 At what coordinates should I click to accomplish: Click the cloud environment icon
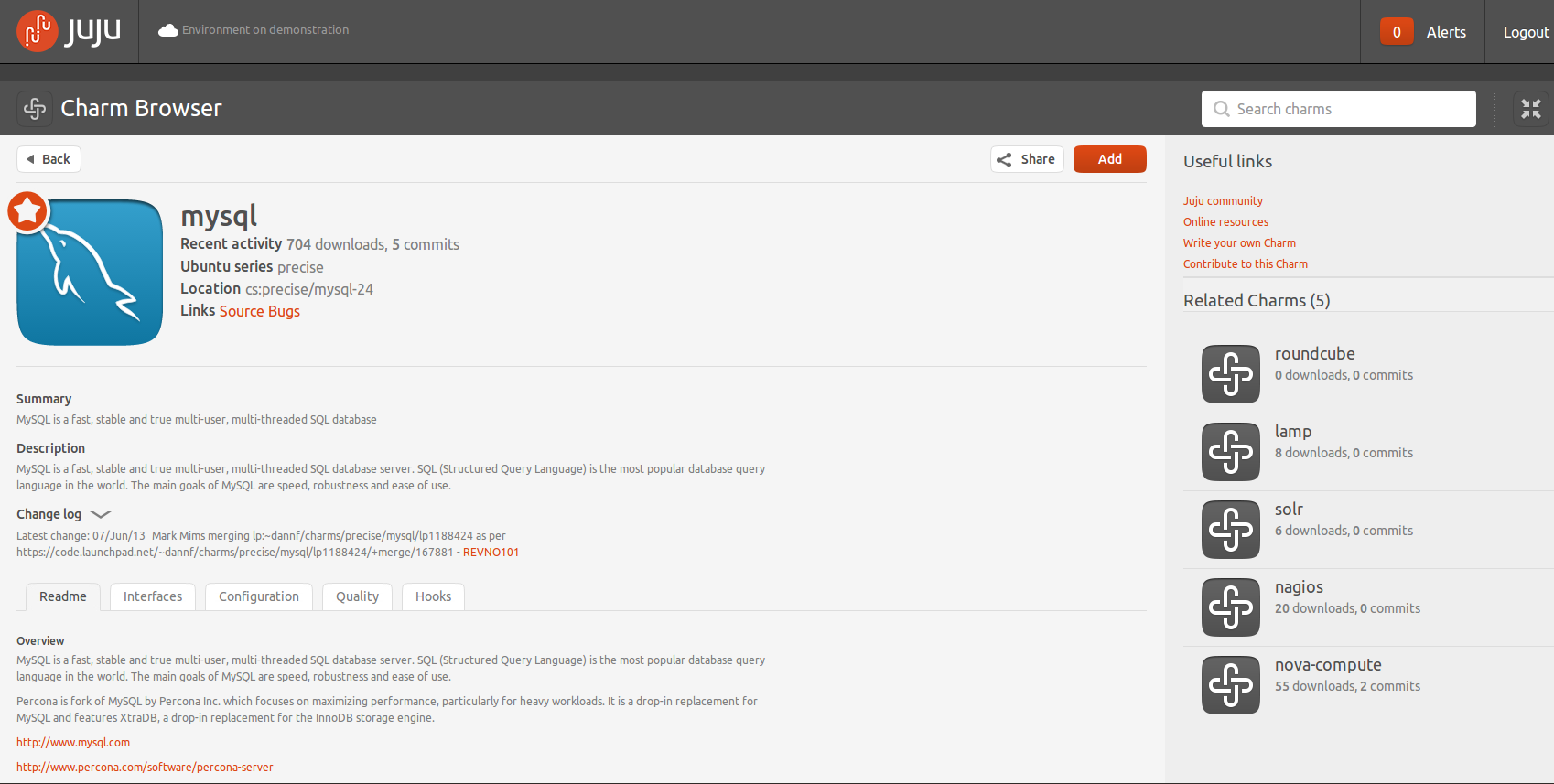tap(168, 30)
